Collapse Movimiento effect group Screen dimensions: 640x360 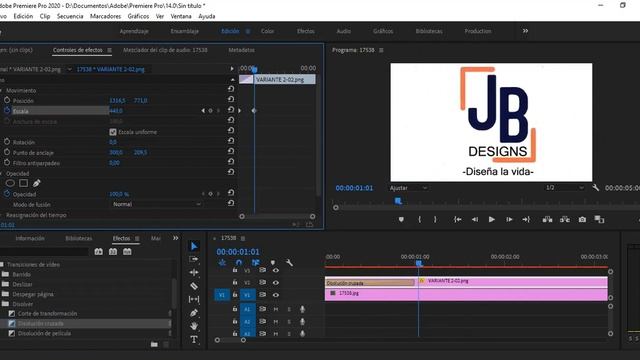[x=1, y=90]
